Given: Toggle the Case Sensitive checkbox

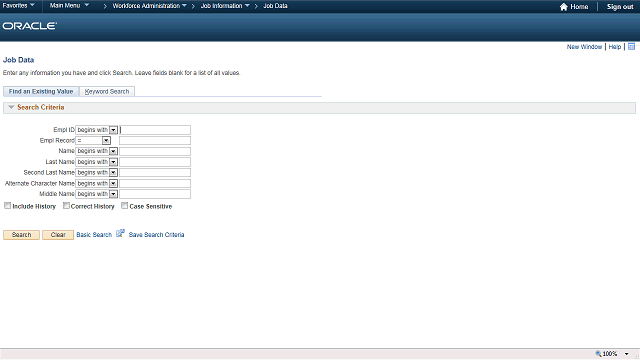Looking at the screenshot, I should (124, 206).
